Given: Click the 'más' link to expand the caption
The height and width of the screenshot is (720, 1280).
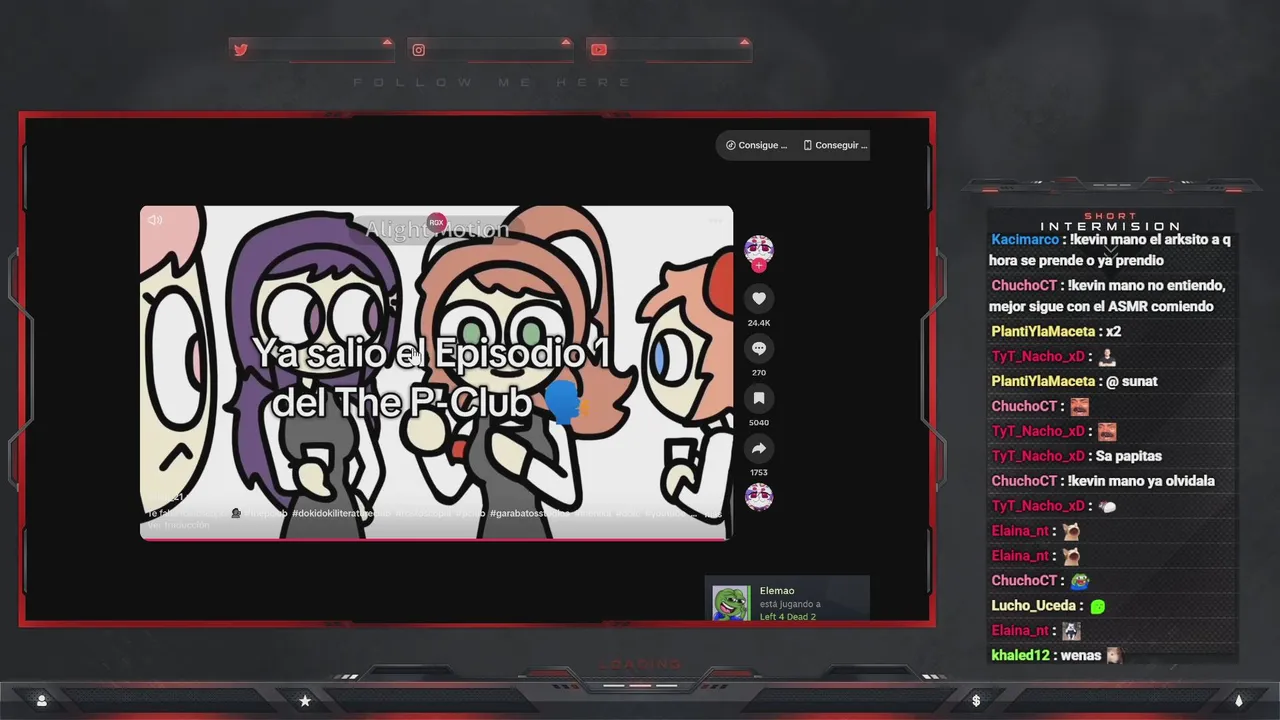Looking at the screenshot, I should pos(712,513).
